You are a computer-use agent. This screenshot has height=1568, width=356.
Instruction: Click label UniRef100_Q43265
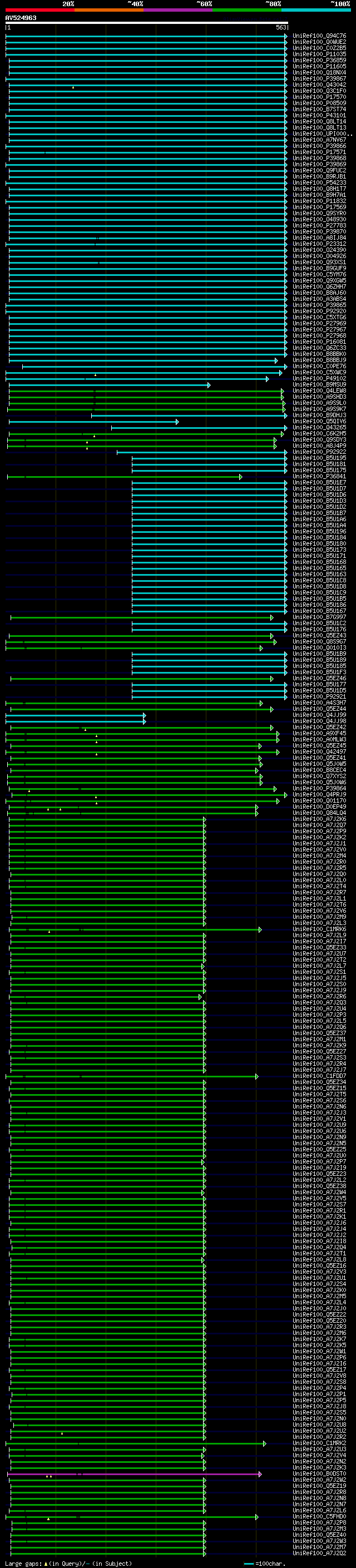coord(319,427)
